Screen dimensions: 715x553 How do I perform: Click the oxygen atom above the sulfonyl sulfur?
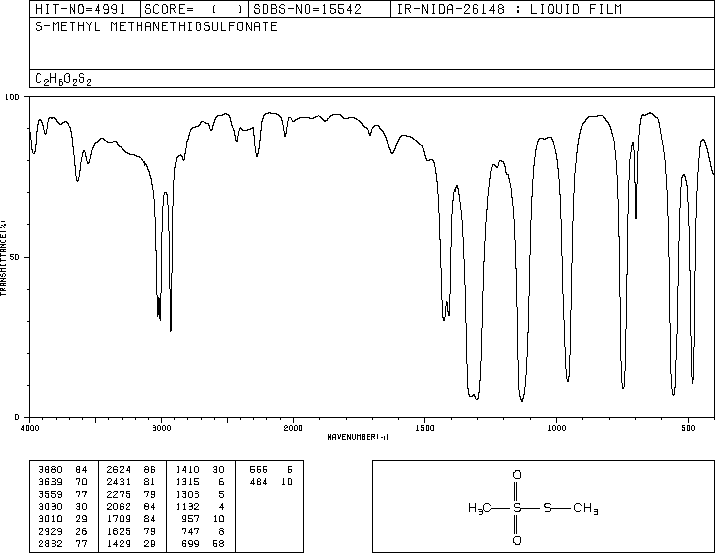[x=517, y=475]
